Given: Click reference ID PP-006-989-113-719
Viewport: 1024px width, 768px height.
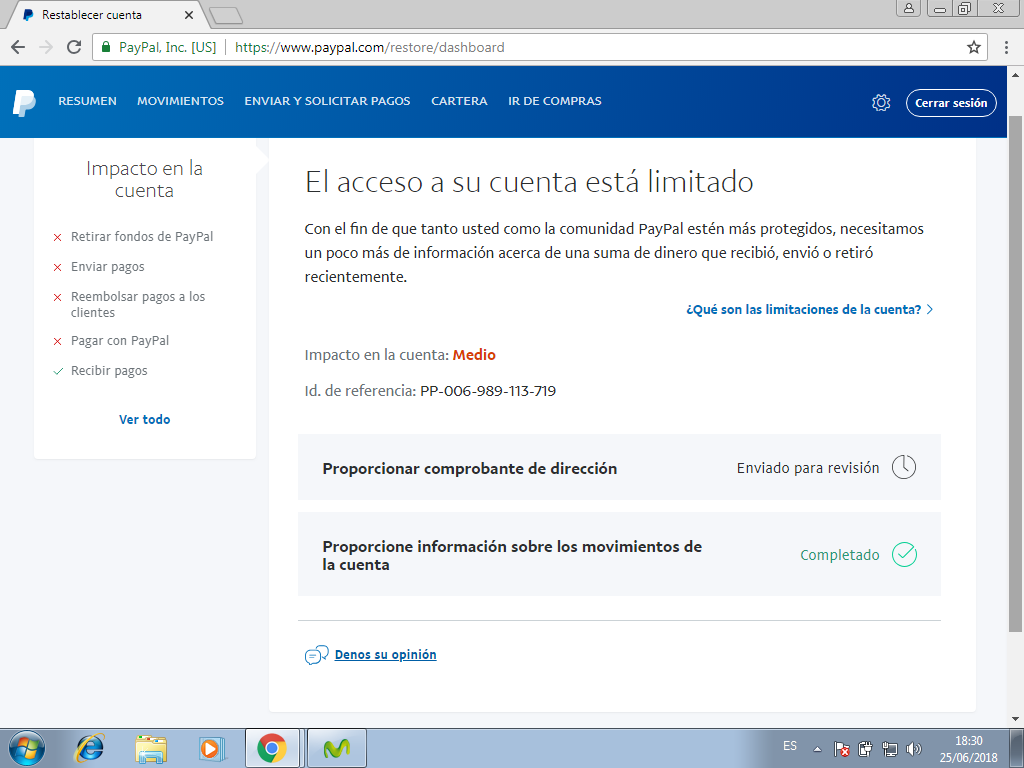Looking at the screenshot, I should (x=488, y=391).
